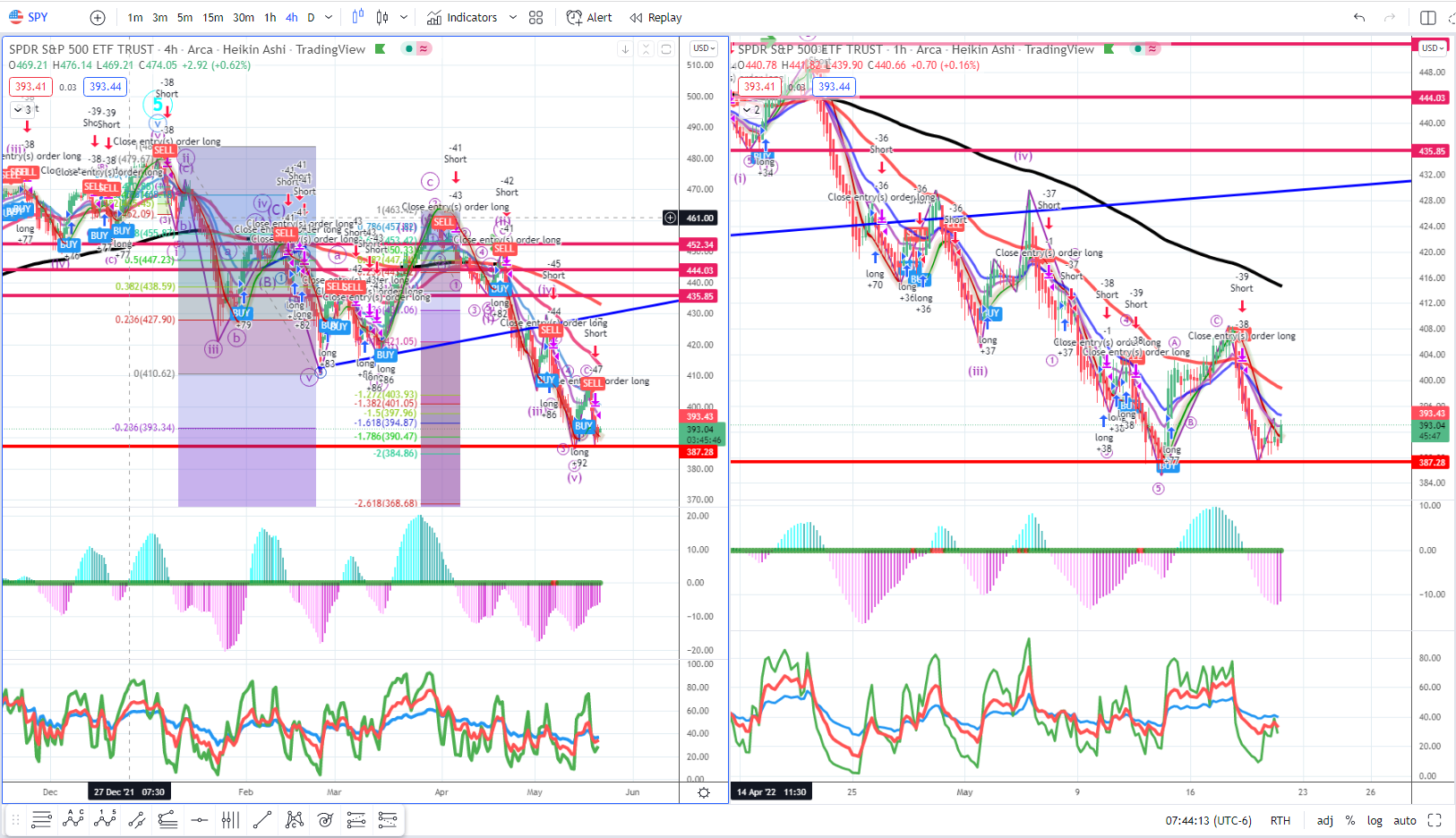Select the Fib spiral tool
Image resolution: width=1456 pixels, height=838 pixels.
click(x=325, y=819)
